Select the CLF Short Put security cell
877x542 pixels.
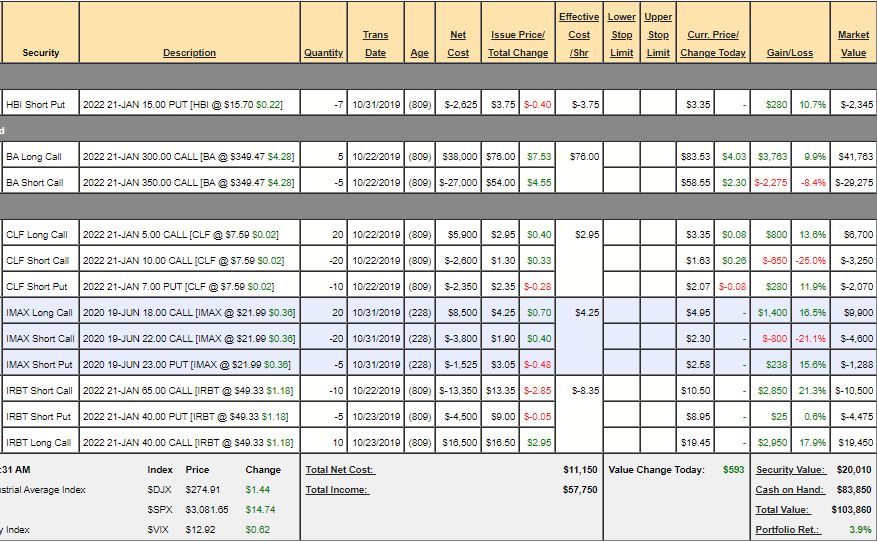39,286
